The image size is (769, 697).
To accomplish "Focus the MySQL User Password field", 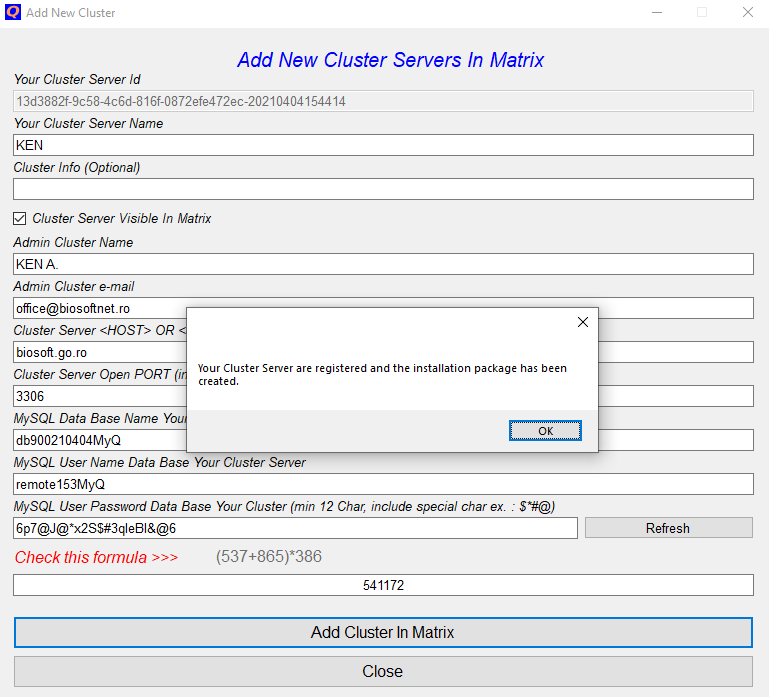I will coord(295,528).
